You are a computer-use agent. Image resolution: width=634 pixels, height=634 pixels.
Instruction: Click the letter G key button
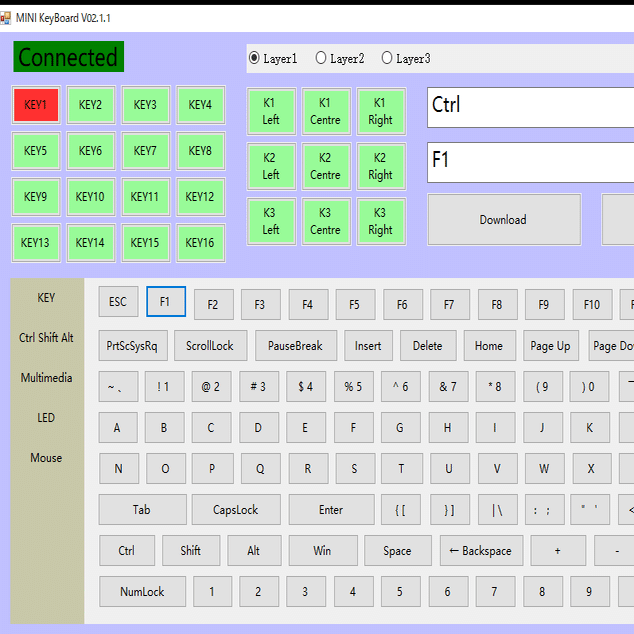point(400,427)
